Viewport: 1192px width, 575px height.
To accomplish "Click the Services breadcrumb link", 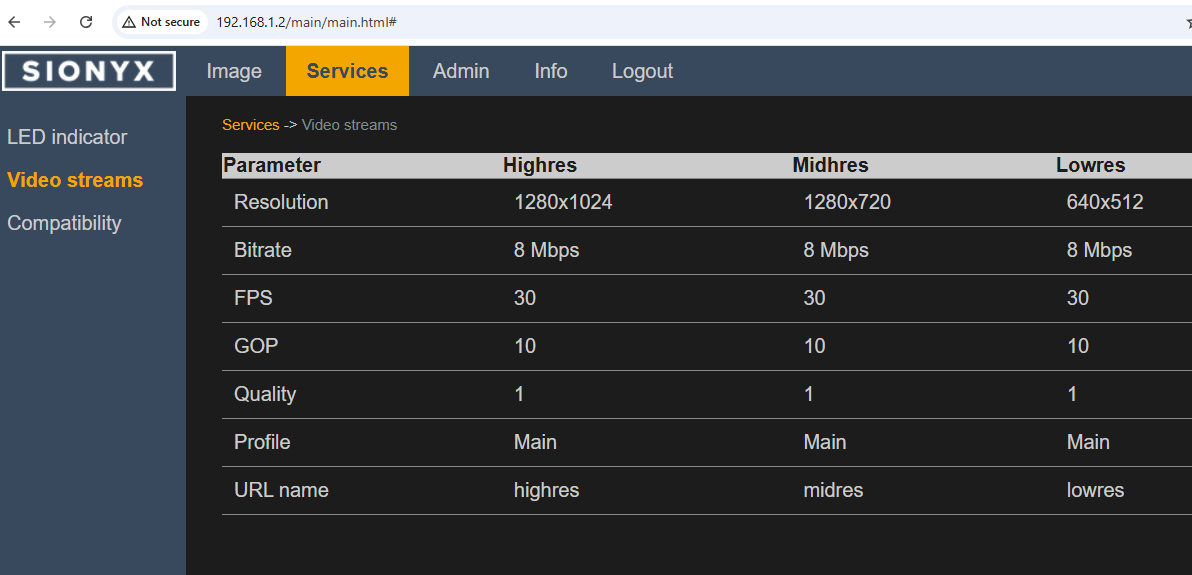I will point(250,125).
